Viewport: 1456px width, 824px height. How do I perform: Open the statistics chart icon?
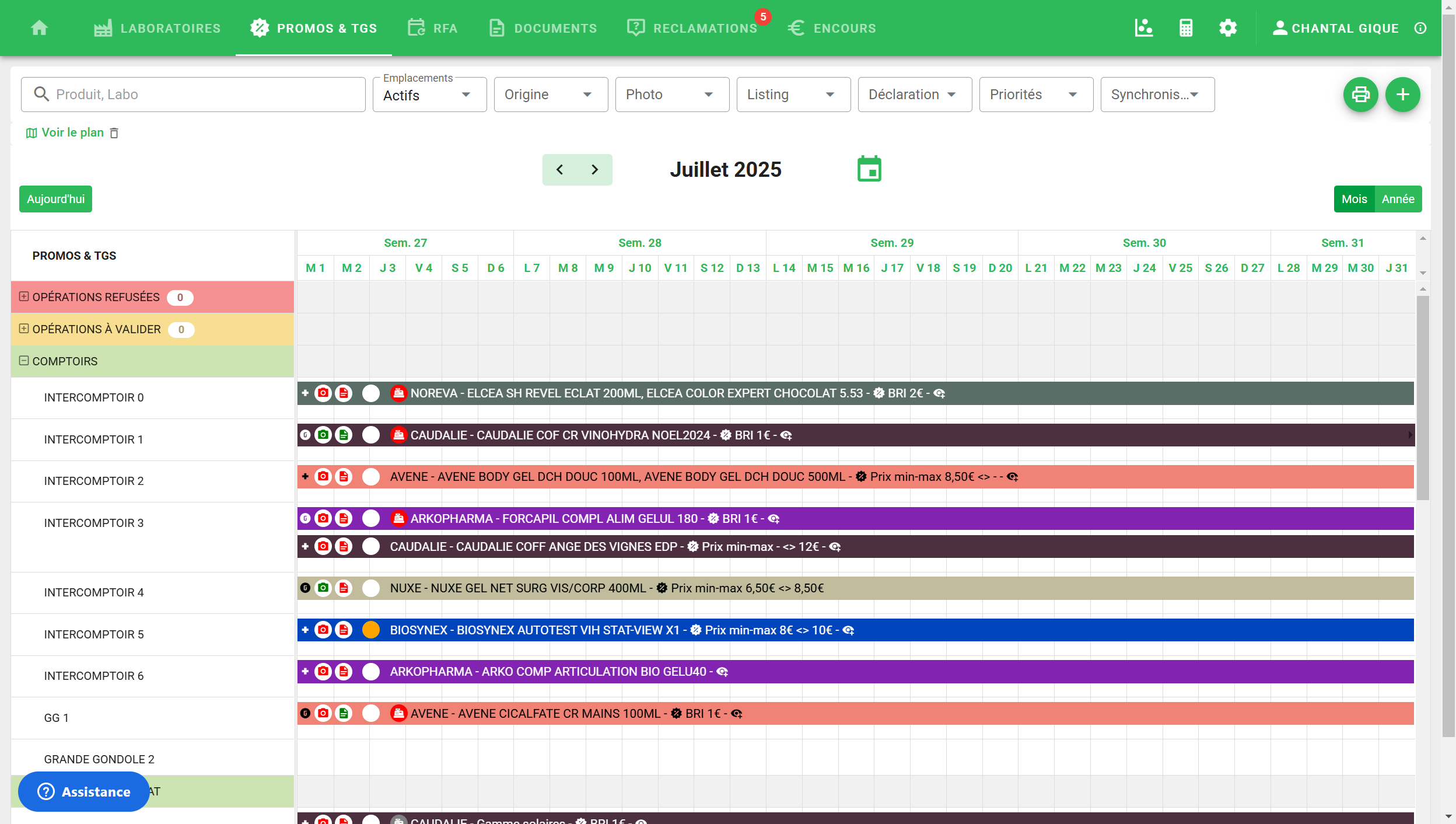pyautogui.click(x=1143, y=27)
